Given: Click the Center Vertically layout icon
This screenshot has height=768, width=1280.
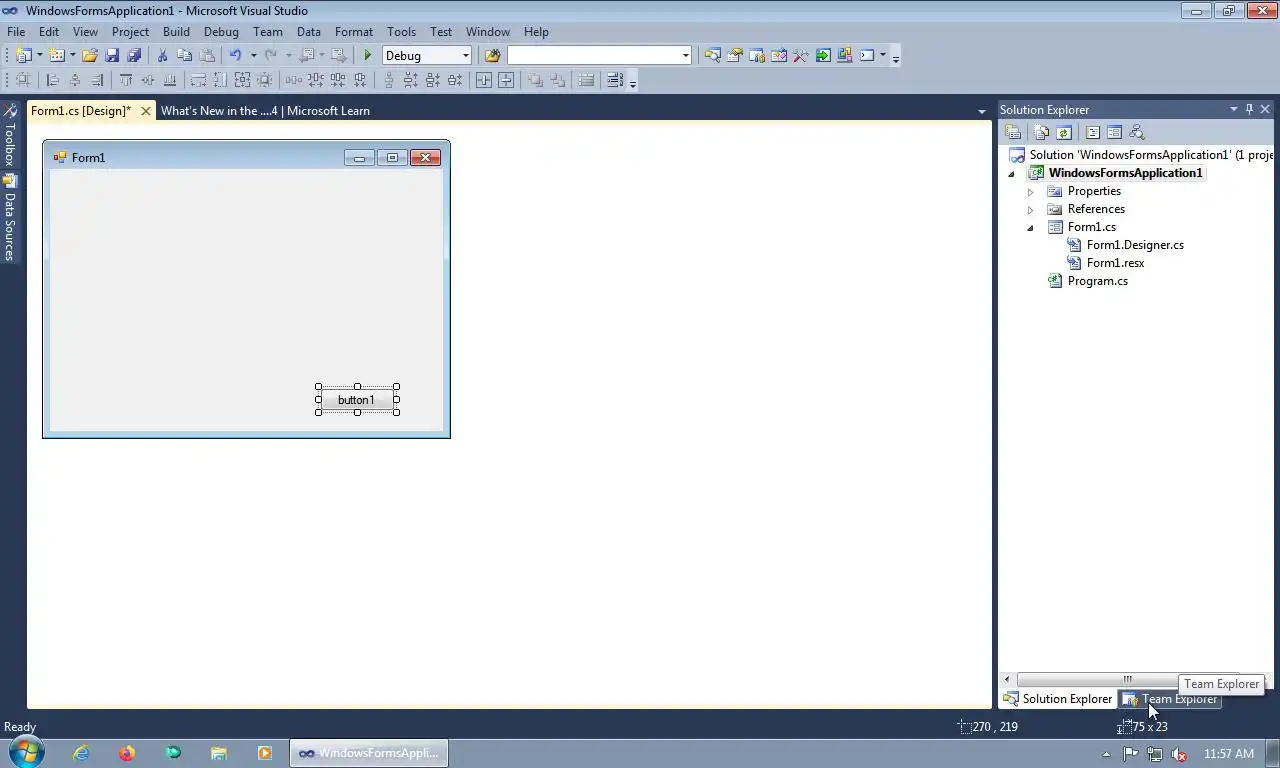Looking at the screenshot, I should (506, 80).
